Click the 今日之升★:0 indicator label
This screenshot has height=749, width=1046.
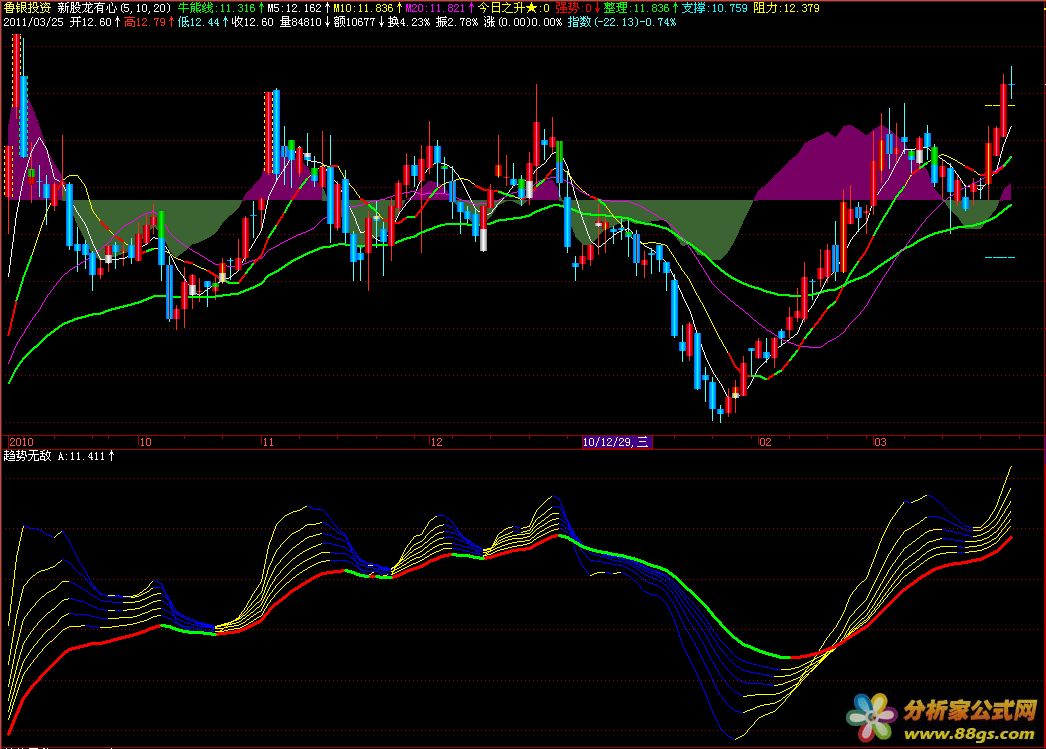click(513, 8)
